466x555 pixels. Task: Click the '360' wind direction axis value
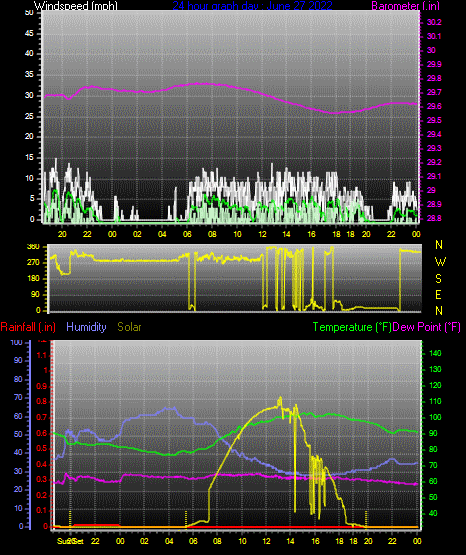point(33,247)
